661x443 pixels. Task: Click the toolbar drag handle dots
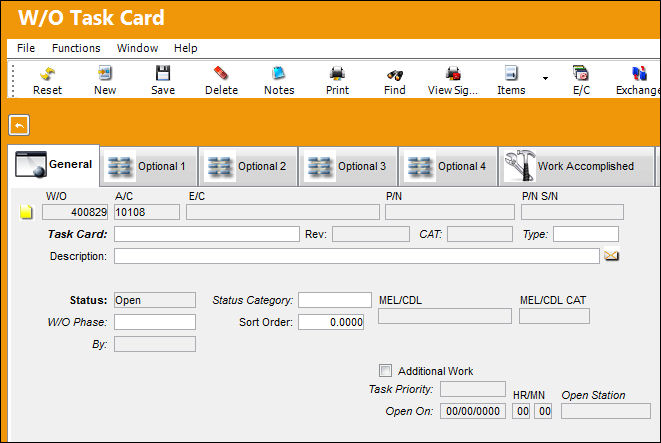13,80
